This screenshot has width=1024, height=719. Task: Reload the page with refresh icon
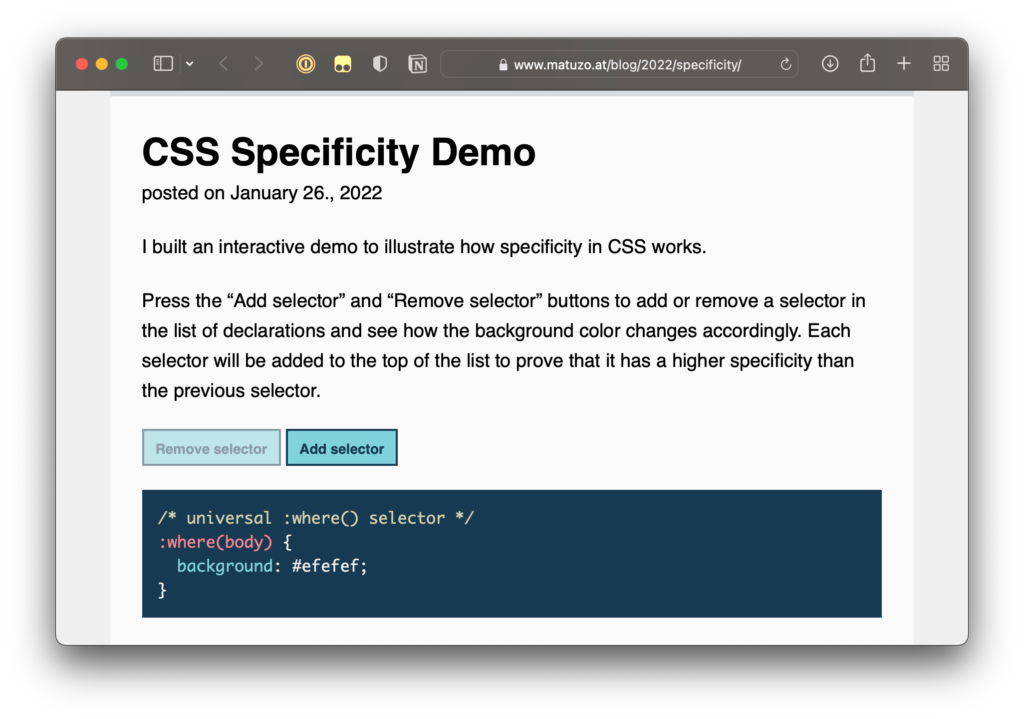point(786,64)
